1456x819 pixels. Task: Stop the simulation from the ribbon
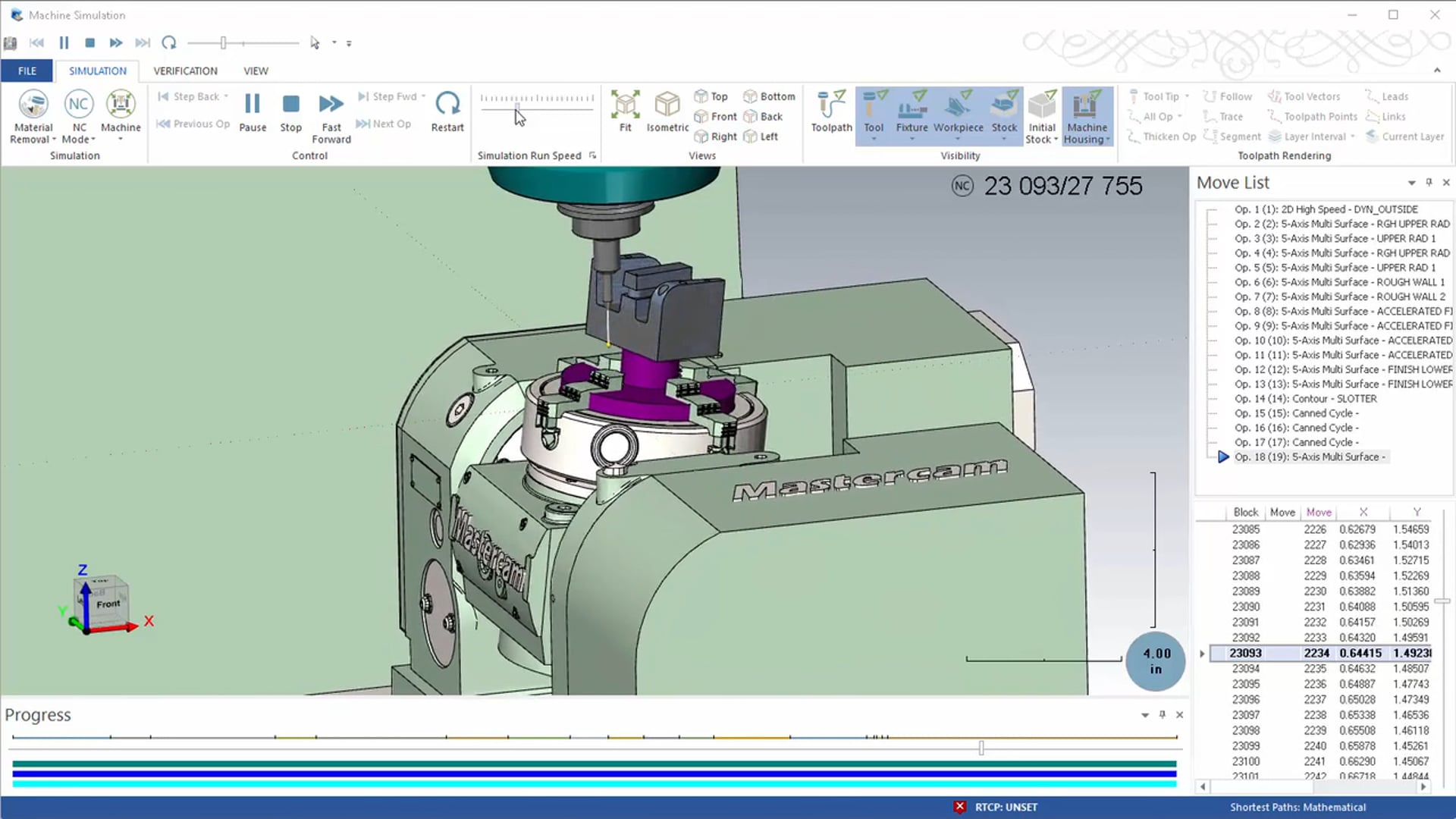(290, 111)
